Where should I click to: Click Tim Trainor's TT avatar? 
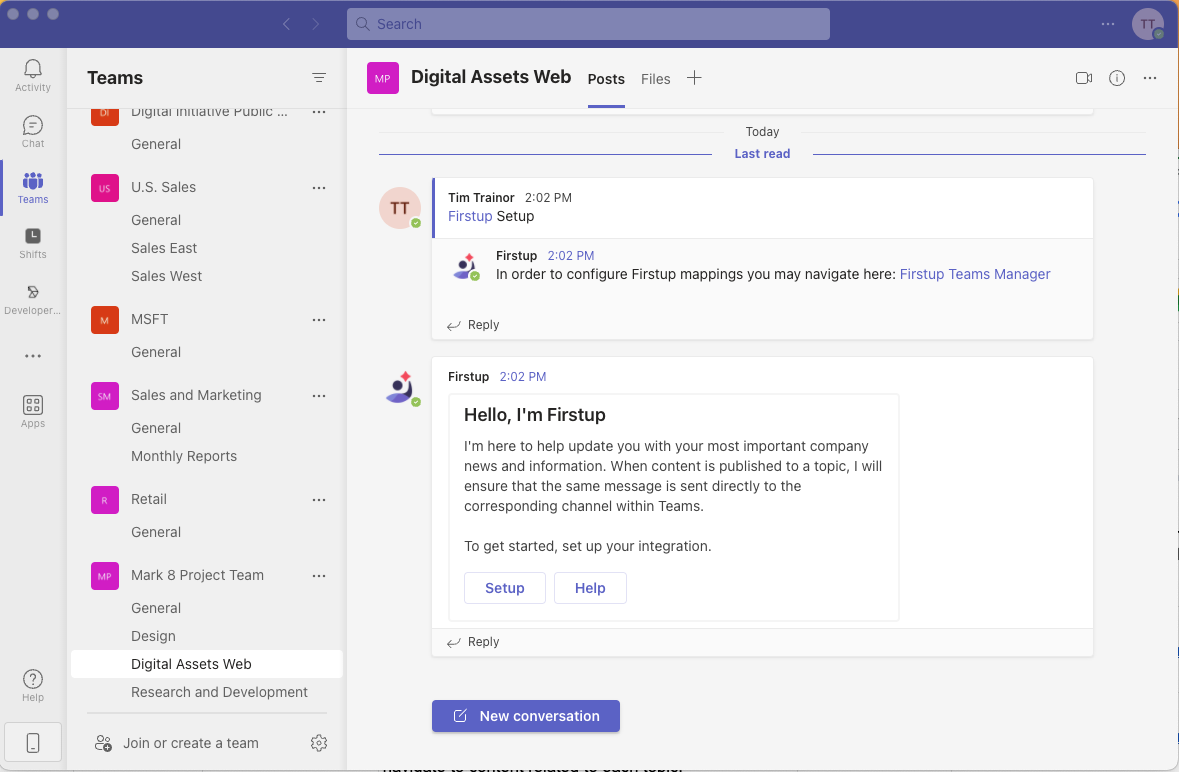point(399,208)
